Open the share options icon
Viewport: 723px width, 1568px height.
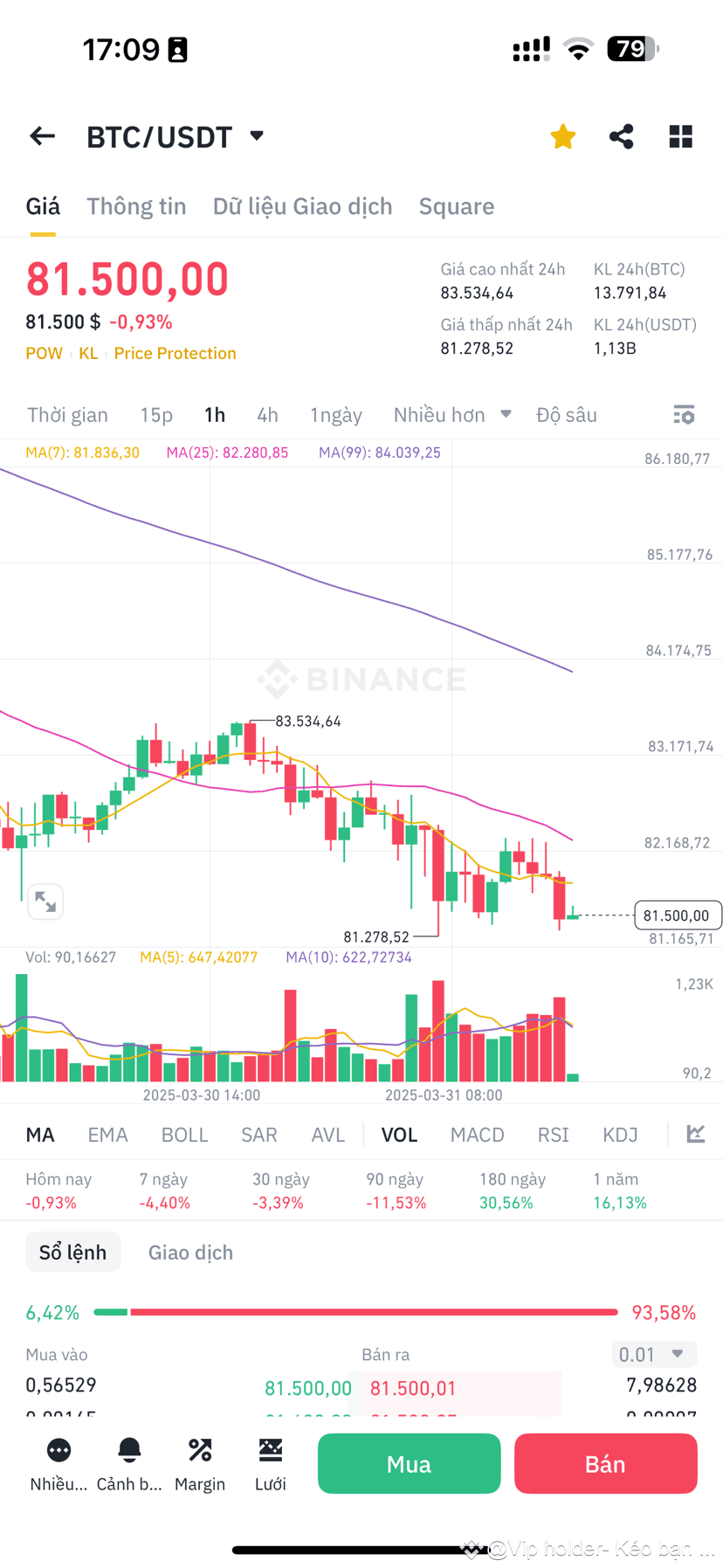[621, 136]
